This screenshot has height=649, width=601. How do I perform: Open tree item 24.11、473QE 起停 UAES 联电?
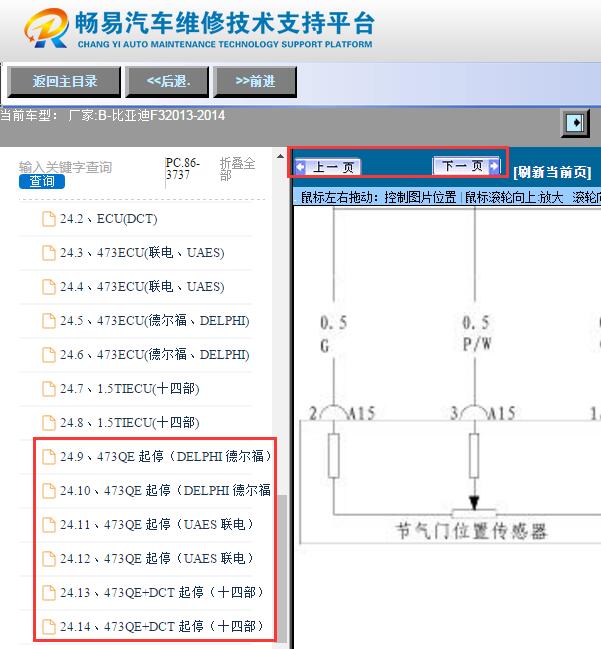[157, 524]
